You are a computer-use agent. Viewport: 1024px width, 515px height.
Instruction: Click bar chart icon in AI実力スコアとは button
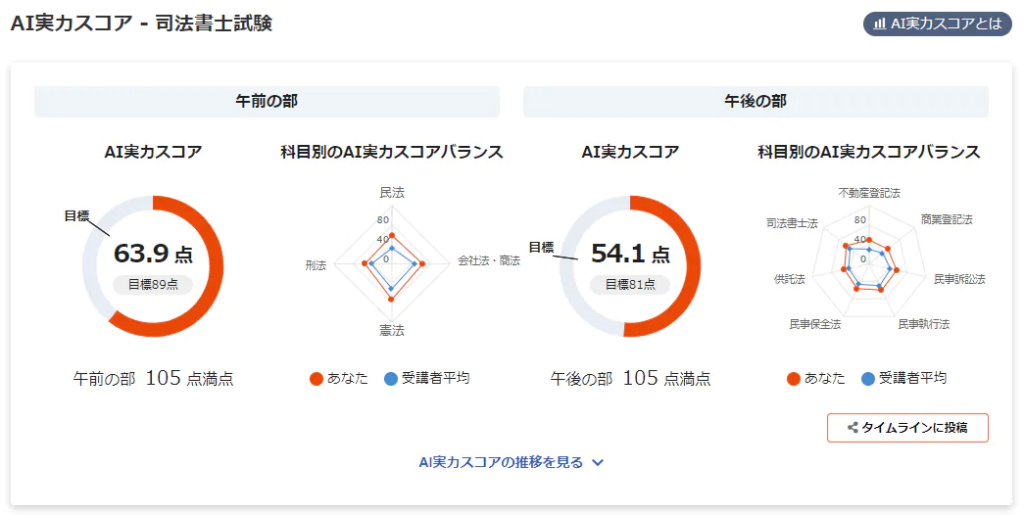pos(880,24)
